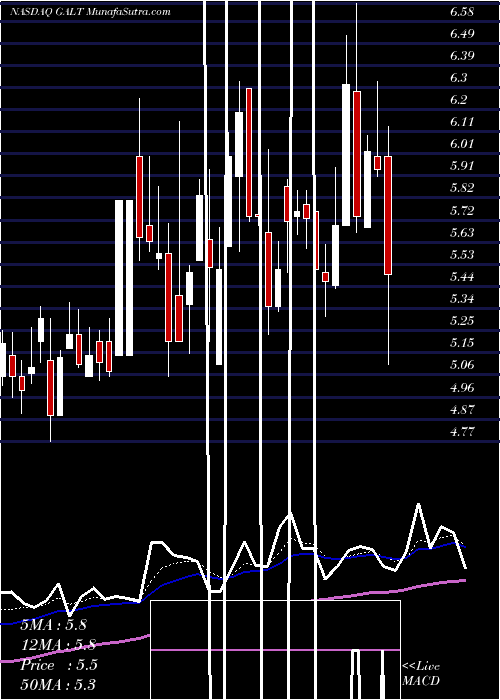The width and height of the screenshot is (500, 700).
Task: Click the 12MA : 5.8 legend entry
Action: [x=58, y=644]
